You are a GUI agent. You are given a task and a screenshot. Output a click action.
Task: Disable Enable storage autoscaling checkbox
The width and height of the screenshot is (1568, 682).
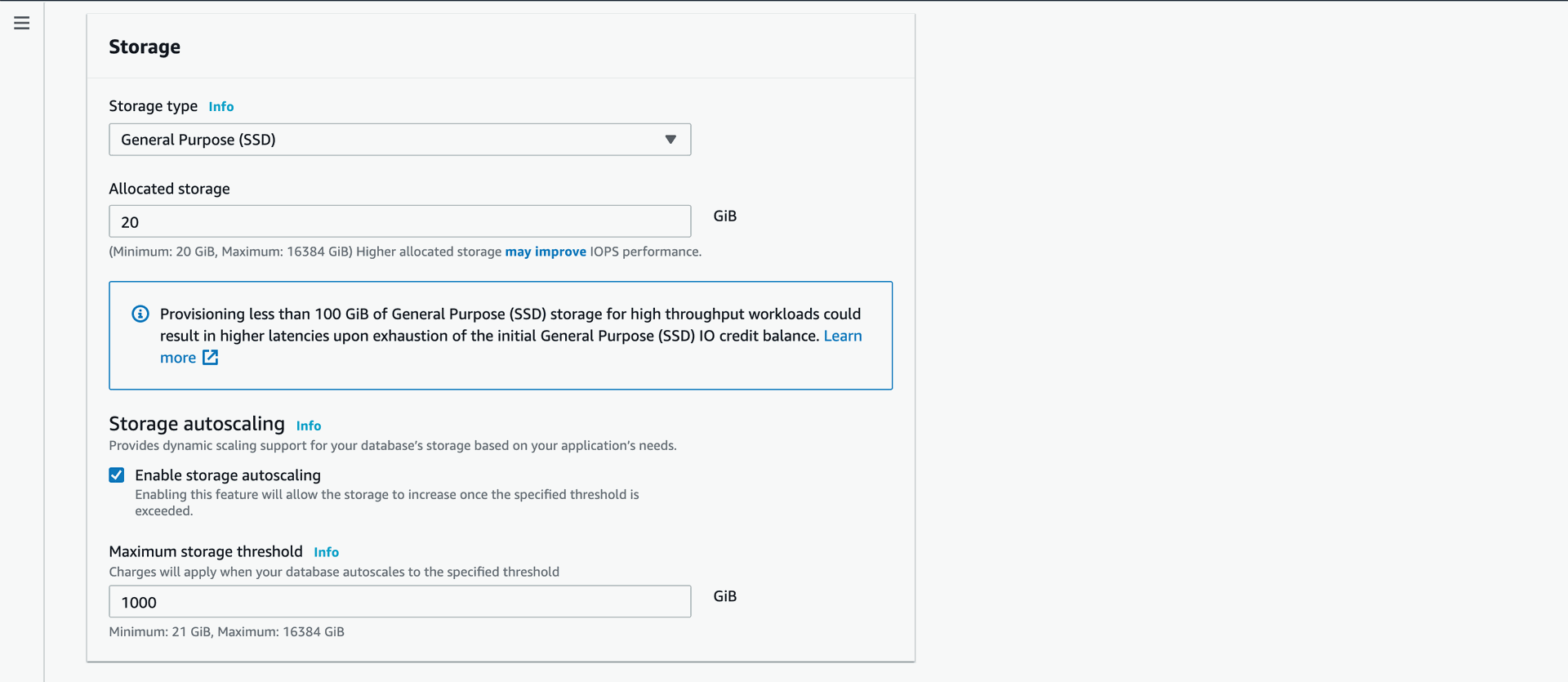click(x=117, y=475)
